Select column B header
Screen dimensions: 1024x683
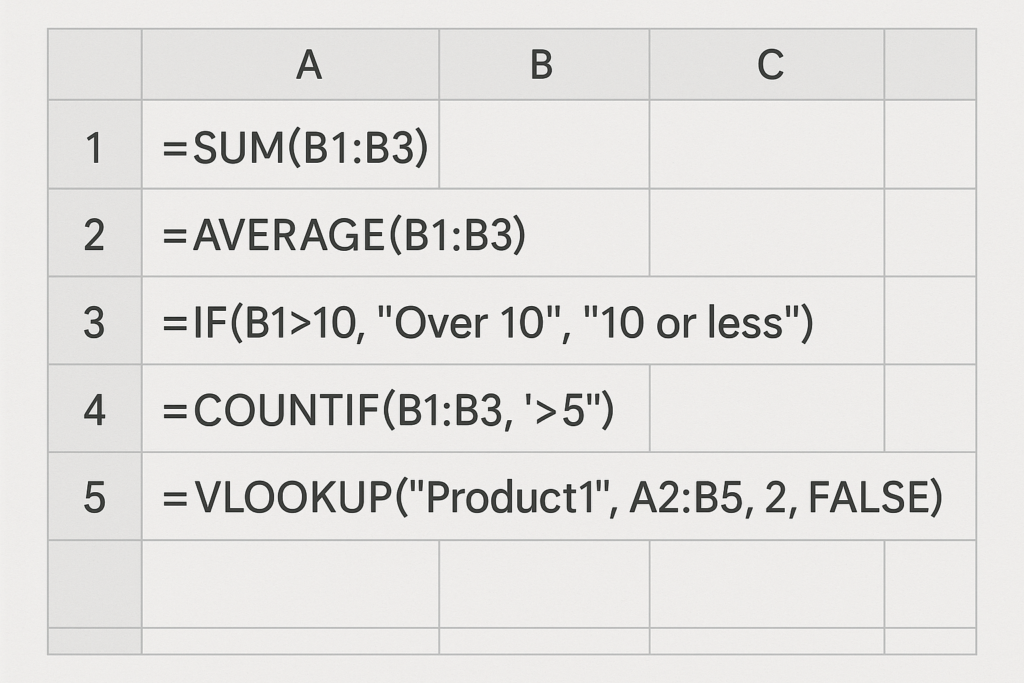(x=544, y=64)
